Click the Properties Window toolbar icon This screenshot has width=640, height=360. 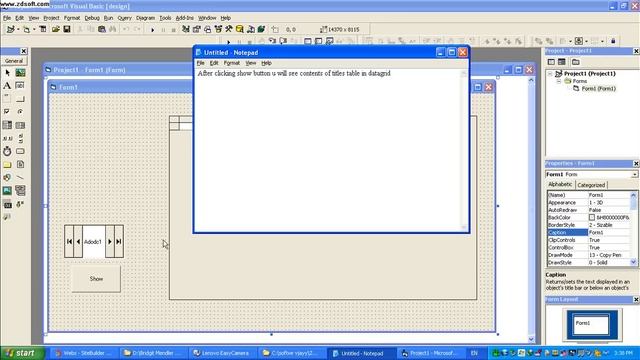tap(197, 29)
